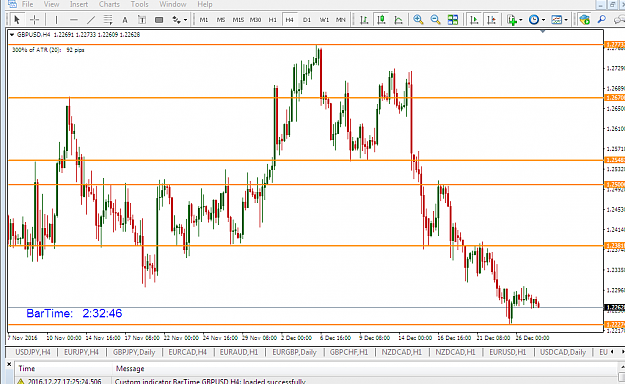
Task: Tile chart windows with the grid icon
Action: [x=453, y=20]
